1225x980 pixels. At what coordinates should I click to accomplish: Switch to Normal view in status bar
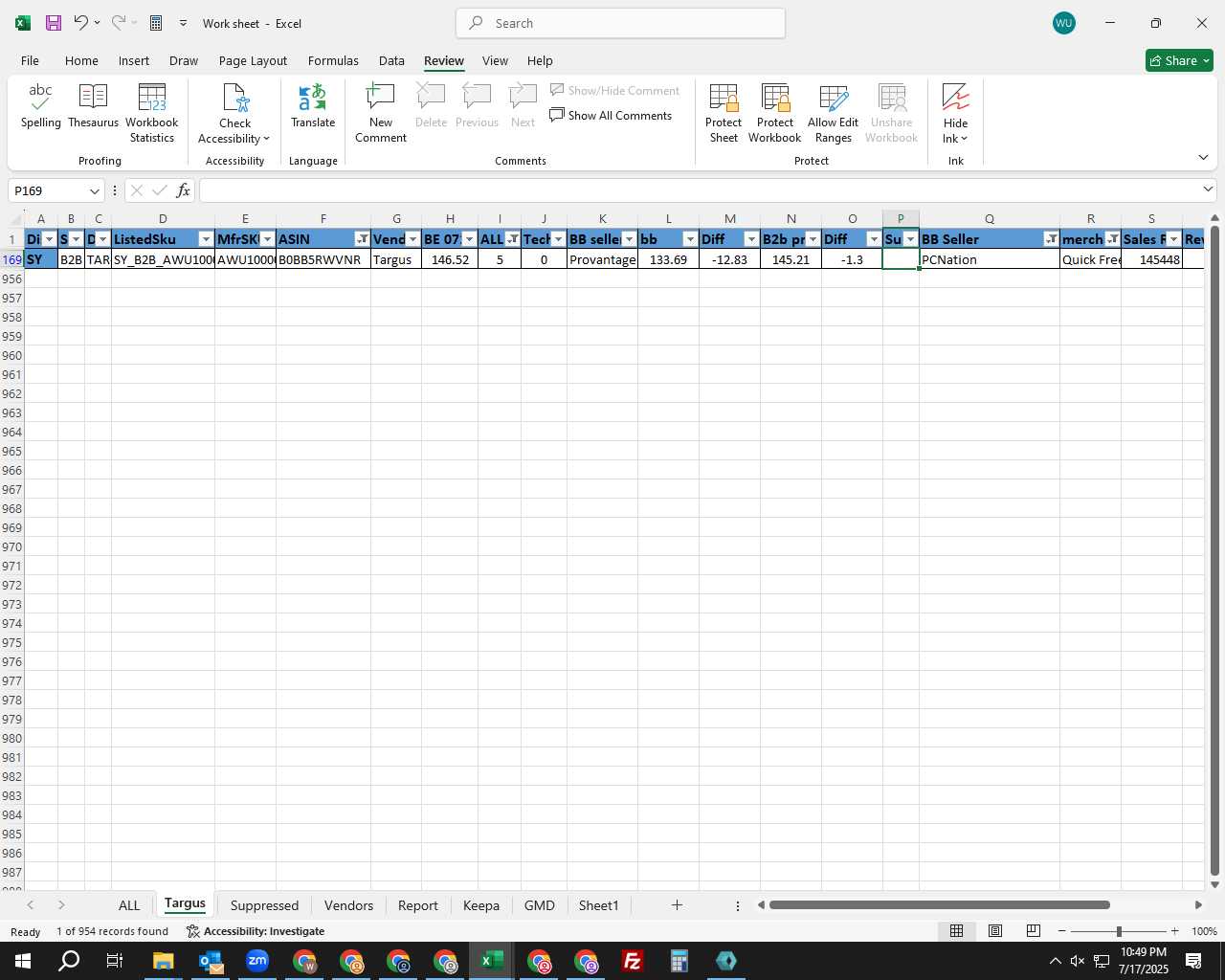click(x=956, y=931)
